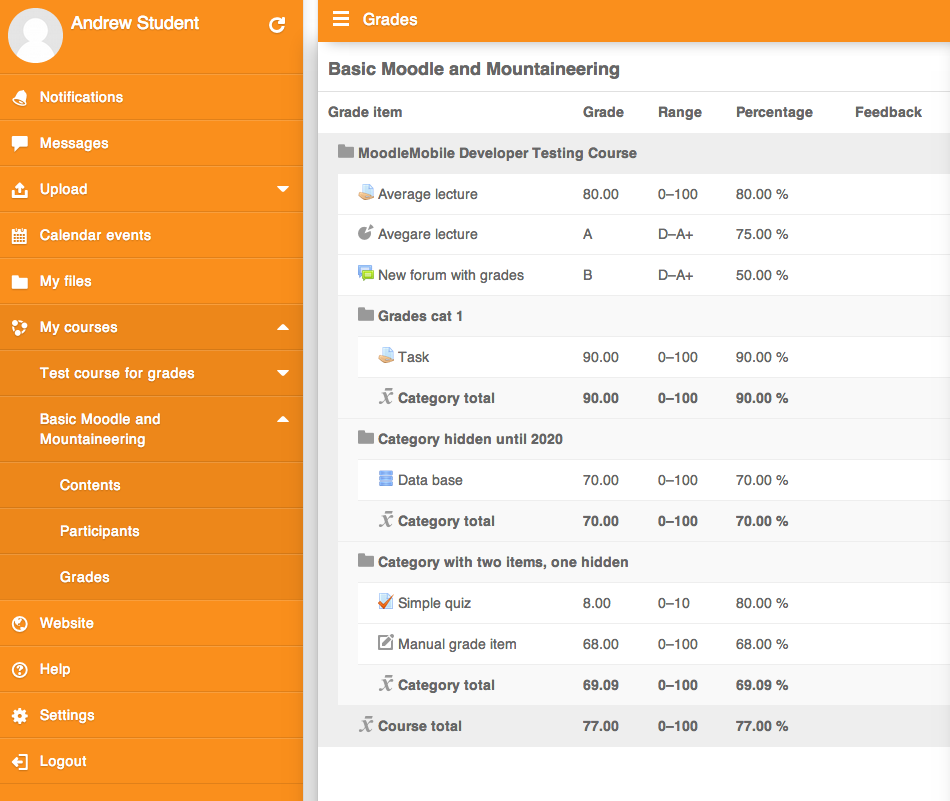Image resolution: width=950 pixels, height=801 pixels.
Task: Click the My files folder icon
Action: tap(19, 282)
